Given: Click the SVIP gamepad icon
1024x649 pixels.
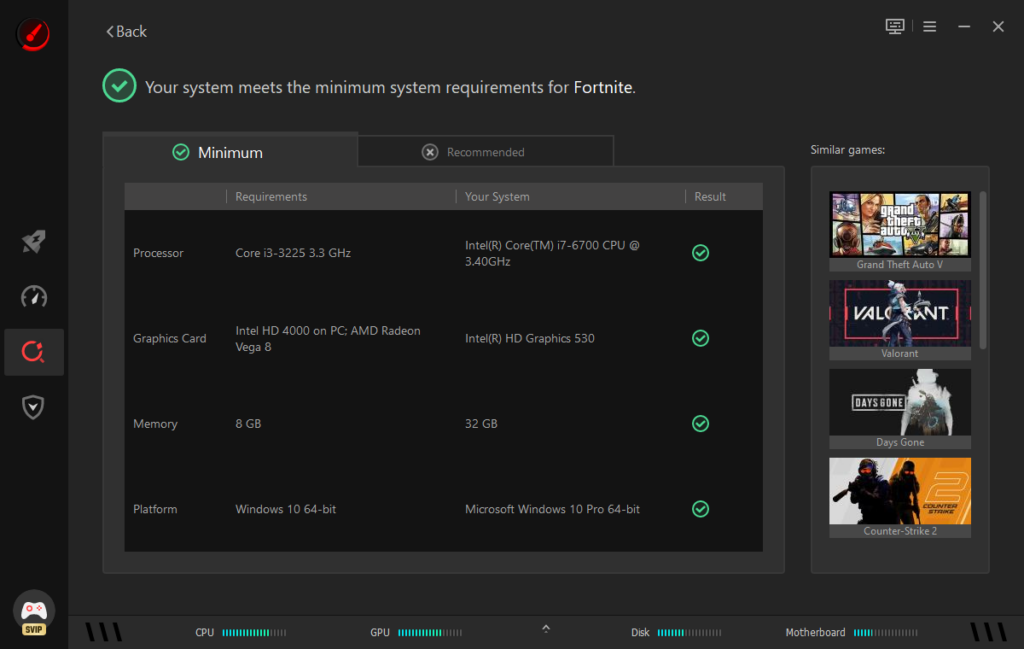Looking at the screenshot, I should pos(33,613).
